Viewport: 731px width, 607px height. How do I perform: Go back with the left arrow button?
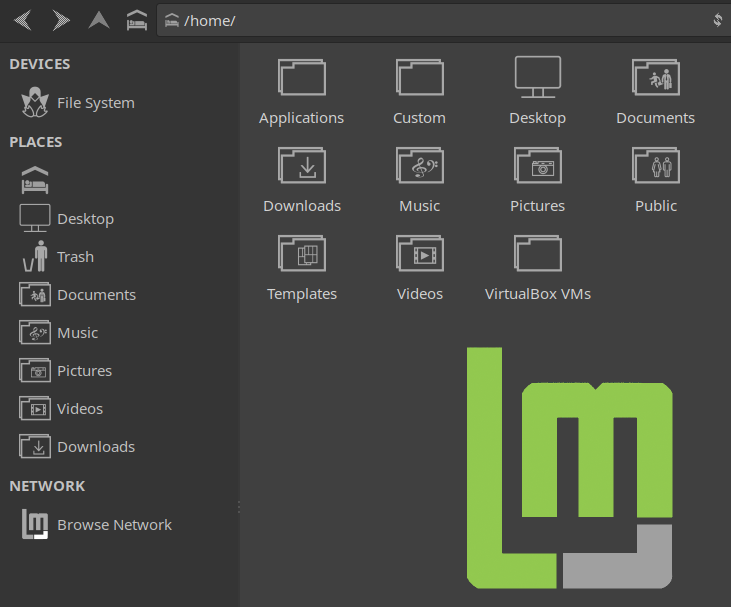pos(23,21)
